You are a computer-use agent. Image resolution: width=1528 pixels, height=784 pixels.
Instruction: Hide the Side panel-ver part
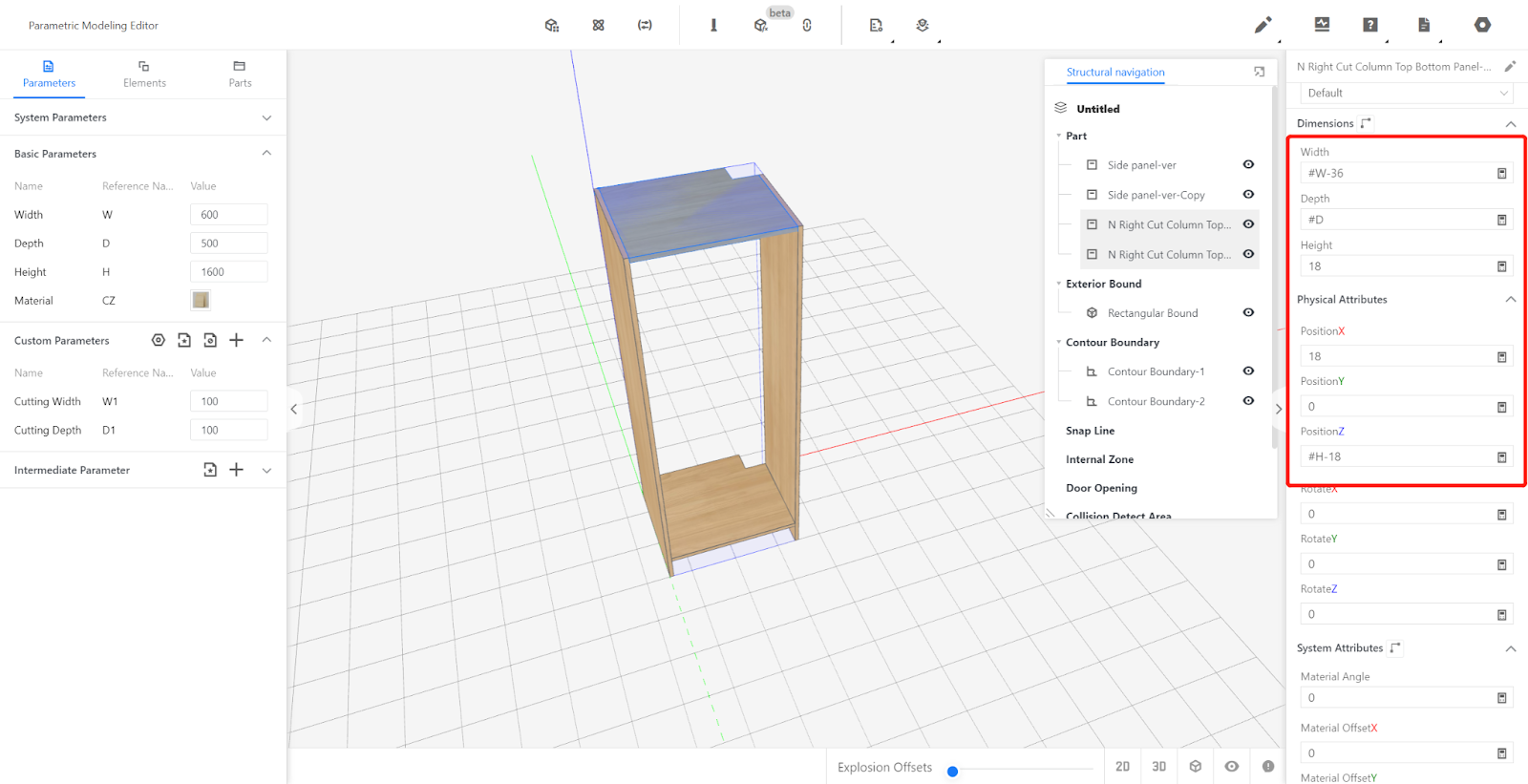[x=1248, y=164]
